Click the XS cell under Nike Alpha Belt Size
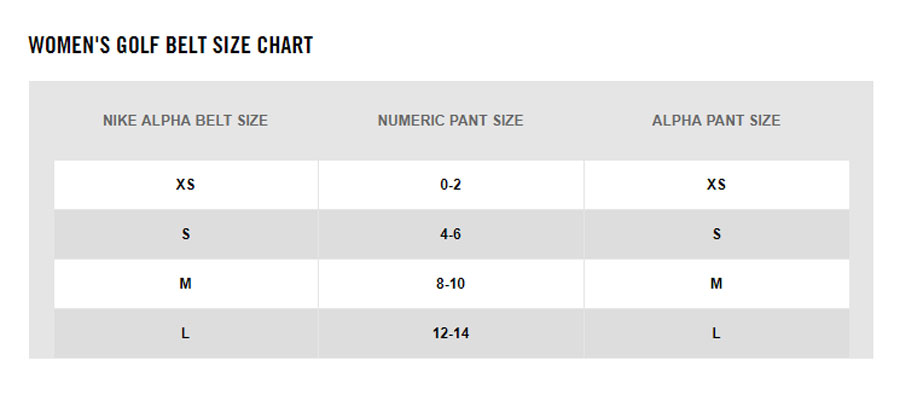The image size is (900, 401). (x=185, y=185)
